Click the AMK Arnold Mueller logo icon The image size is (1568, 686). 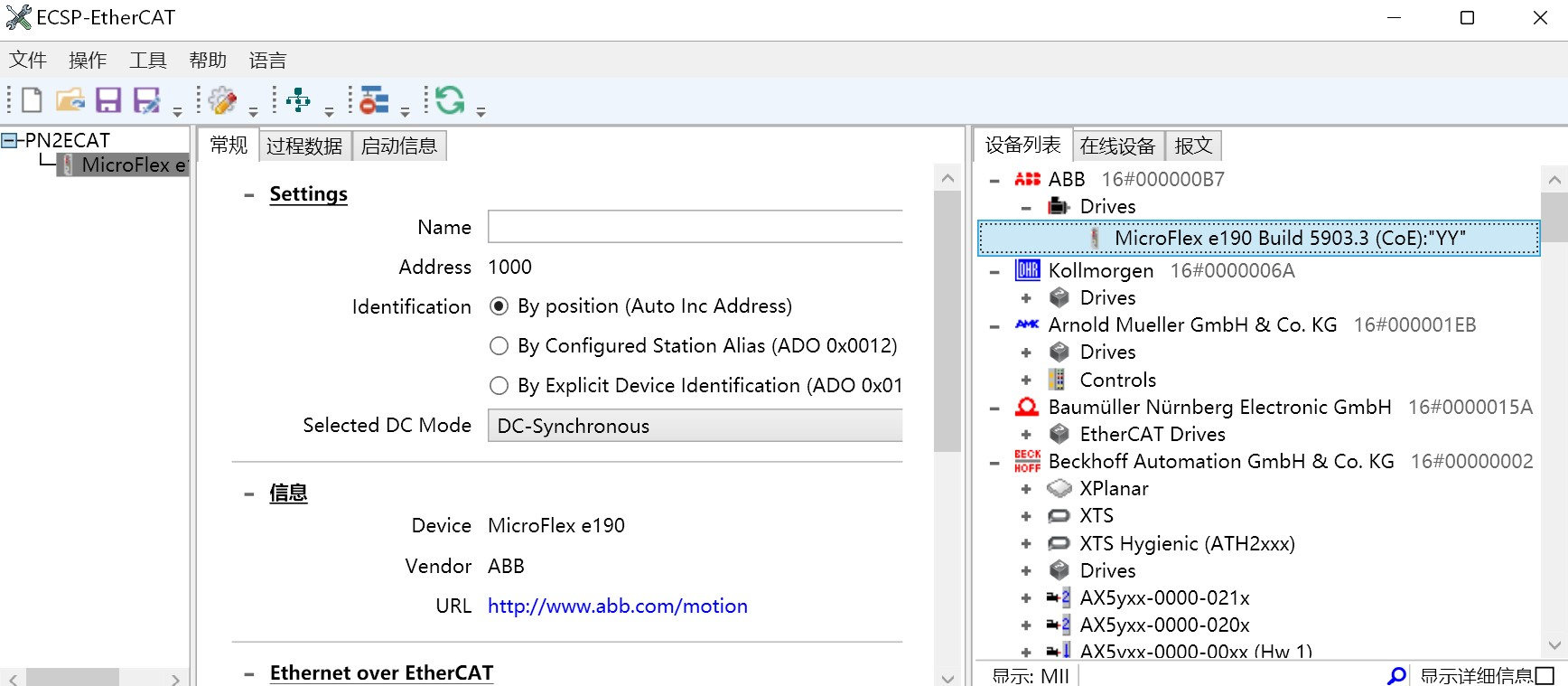[1027, 324]
